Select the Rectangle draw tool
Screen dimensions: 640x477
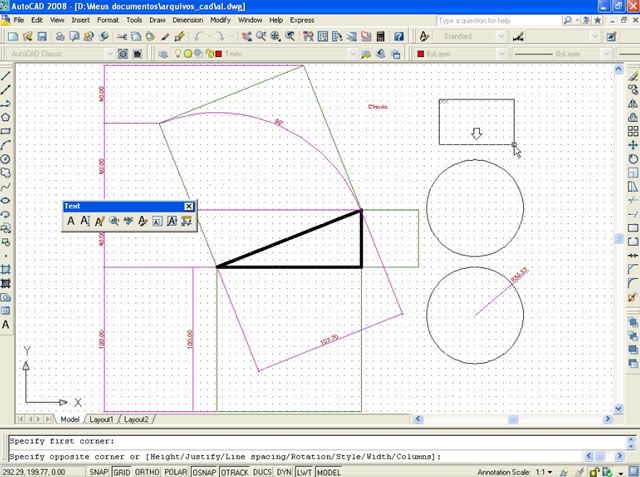click(x=6, y=131)
